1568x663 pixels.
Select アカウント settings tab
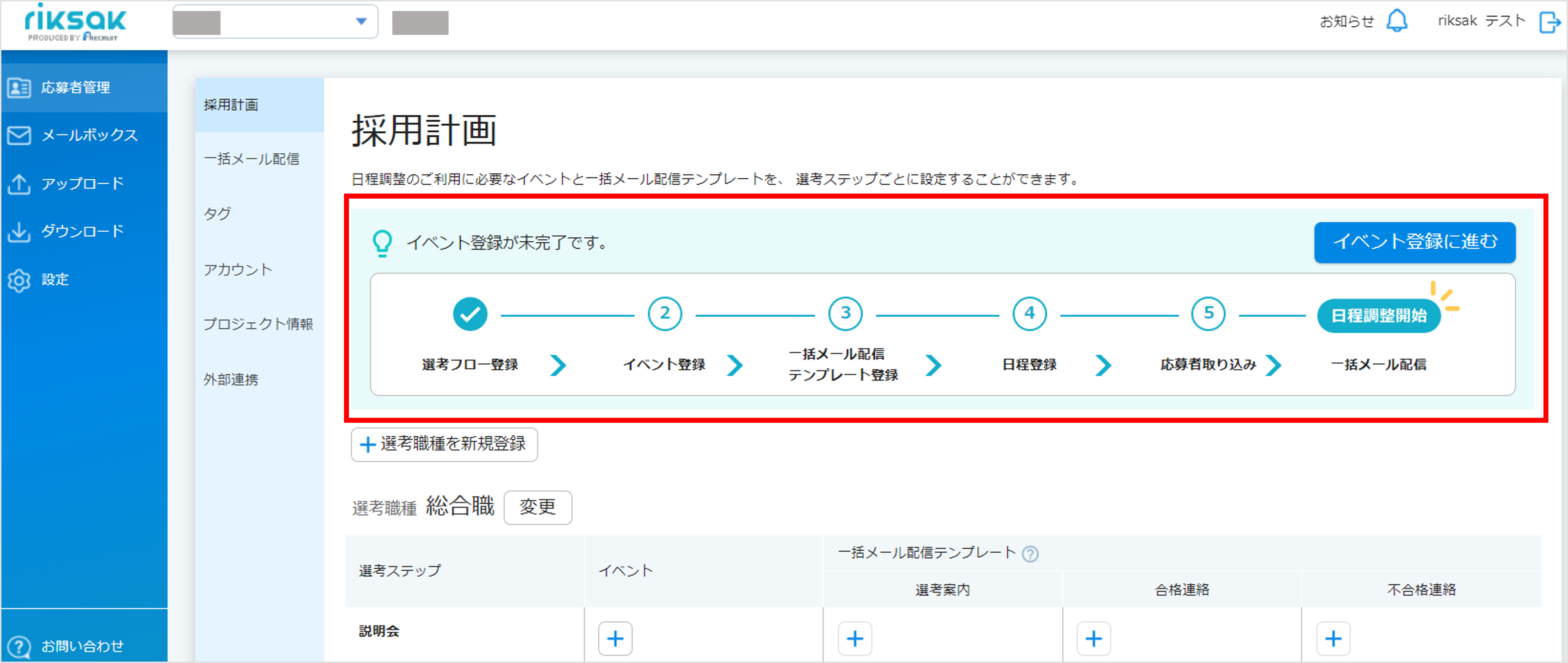coord(259,270)
